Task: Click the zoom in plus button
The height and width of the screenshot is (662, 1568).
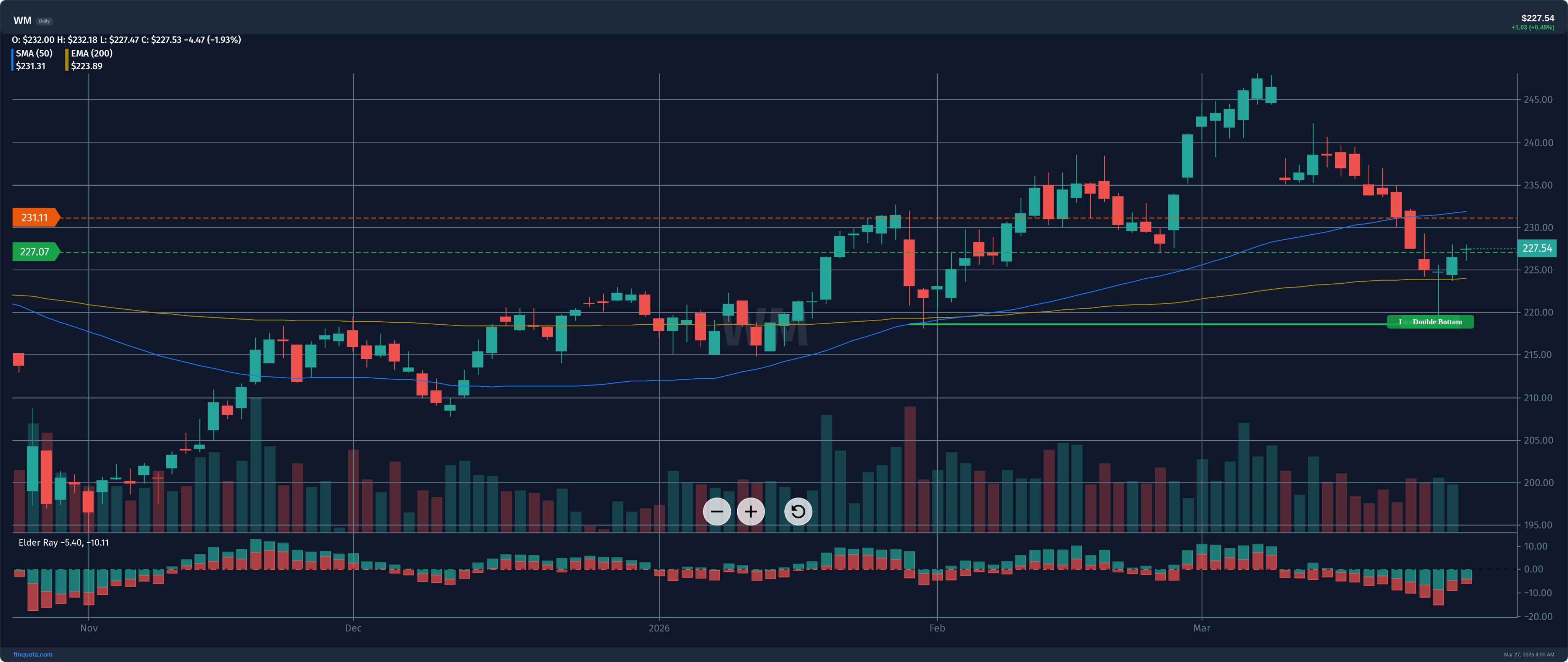Action: [751, 512]
